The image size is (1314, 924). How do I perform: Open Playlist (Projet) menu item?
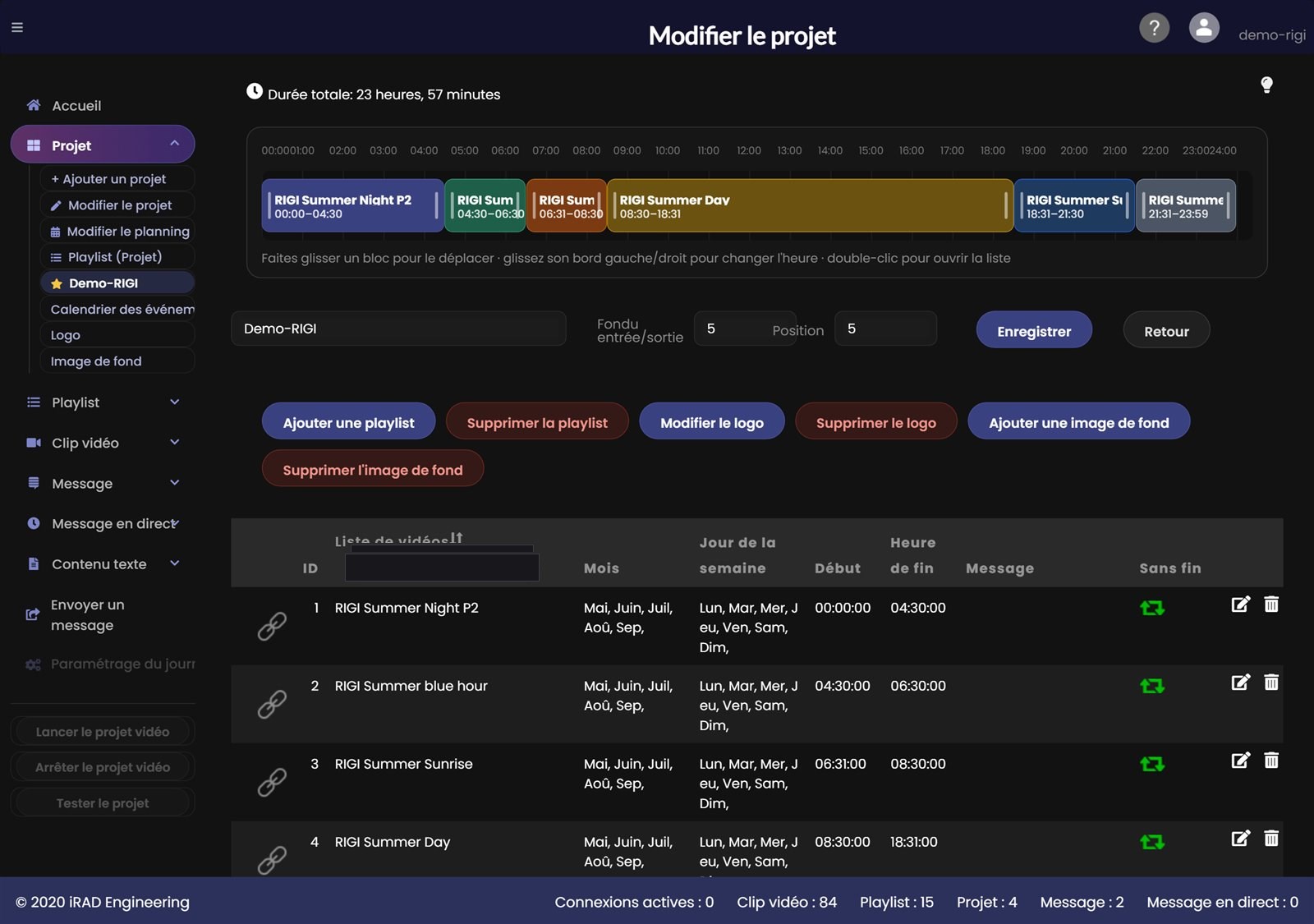point(117,257)
